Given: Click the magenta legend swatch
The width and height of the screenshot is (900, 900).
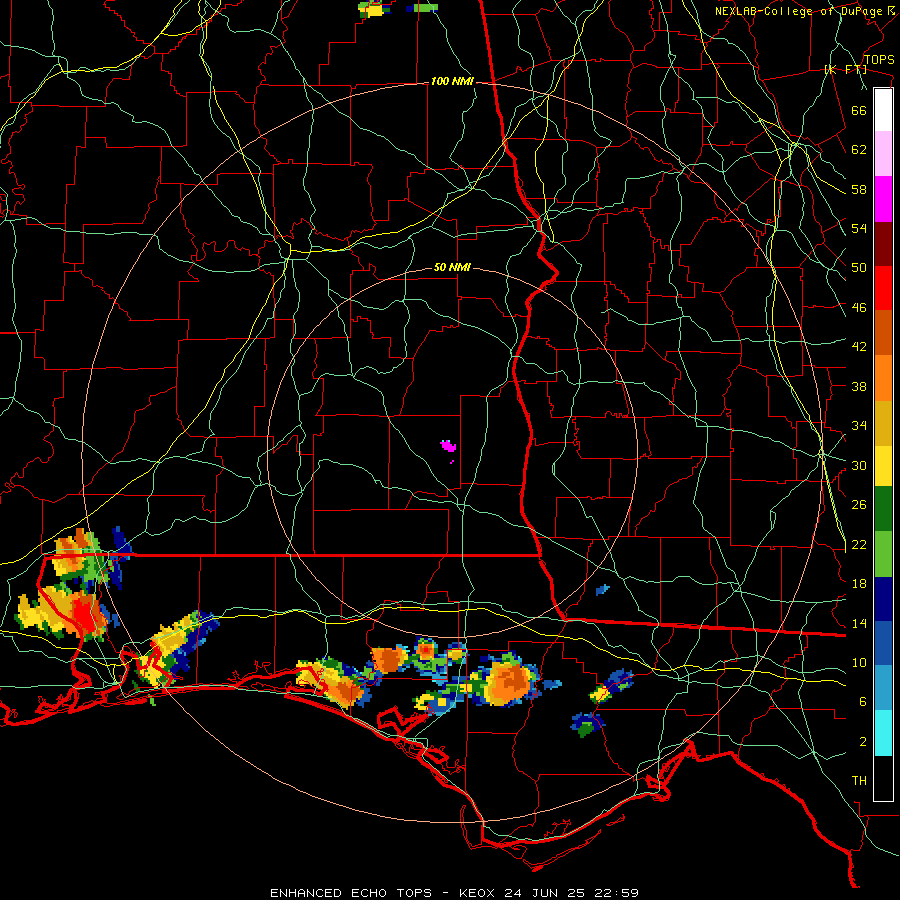Looking at the screenshot, I should (x=883, y=199).
